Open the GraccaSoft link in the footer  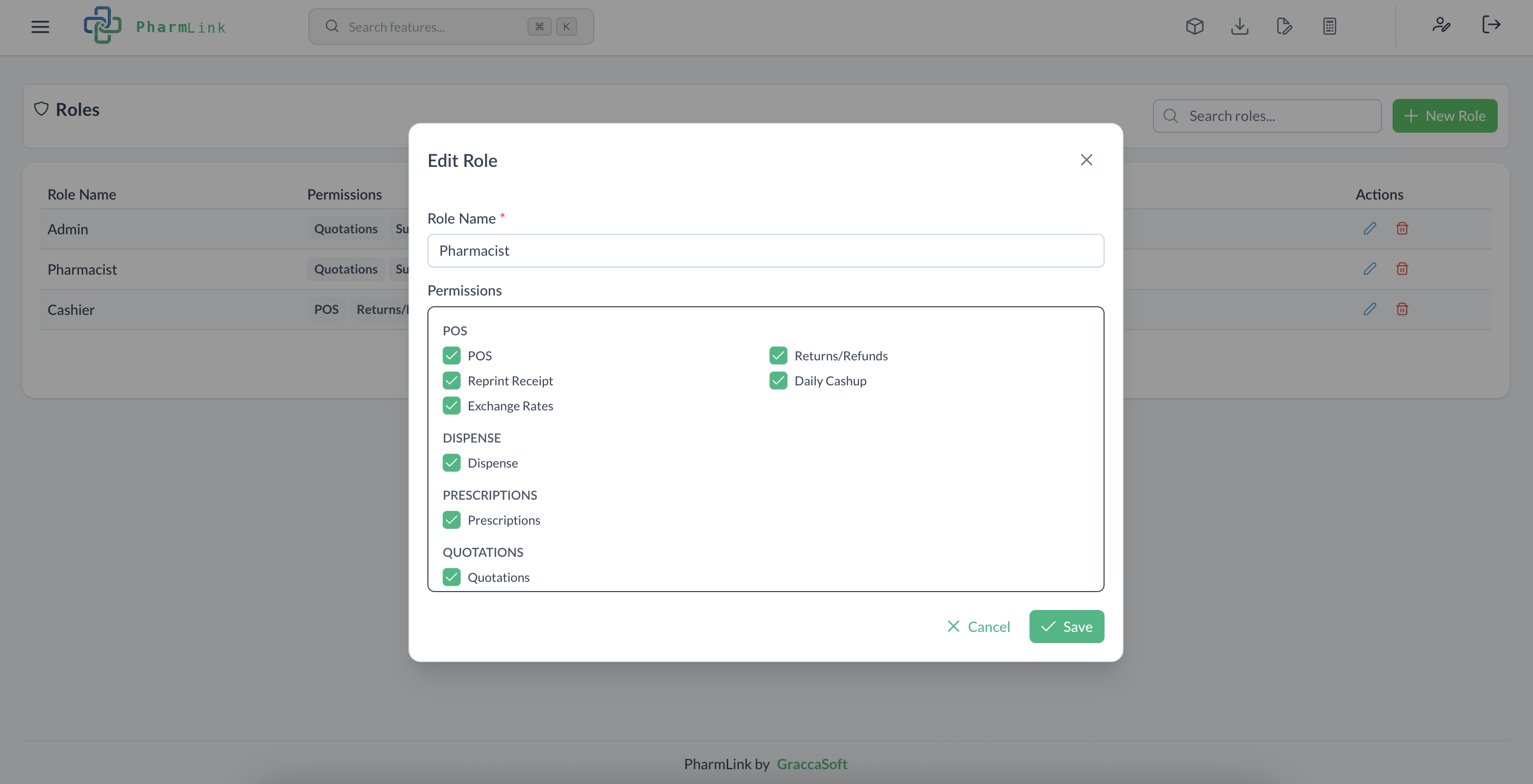pyautogui.click(x=812, y=765)
